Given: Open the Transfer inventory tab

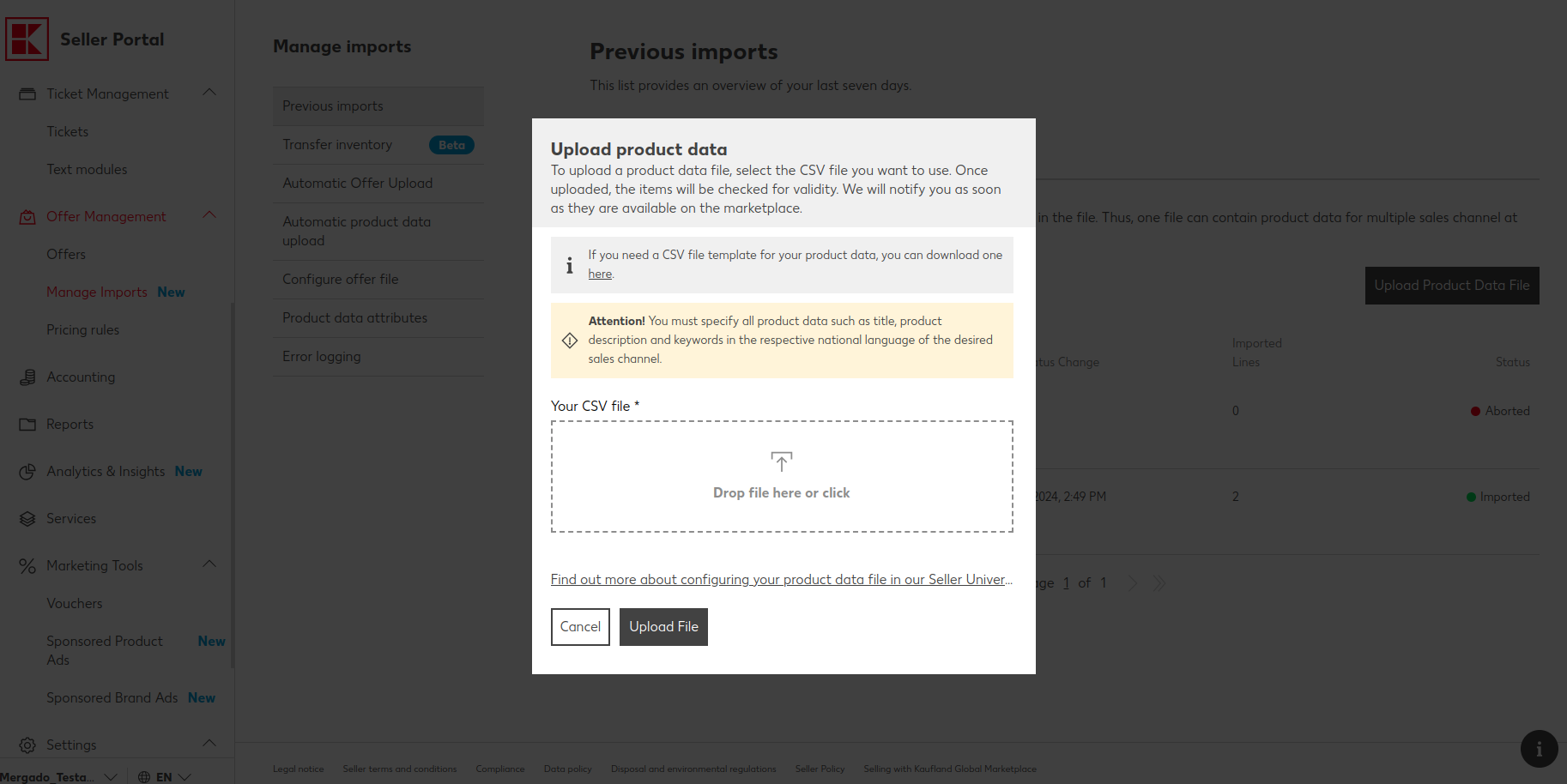Looking at the screenshot, I should pyautogui.click(x=337, y=145).
